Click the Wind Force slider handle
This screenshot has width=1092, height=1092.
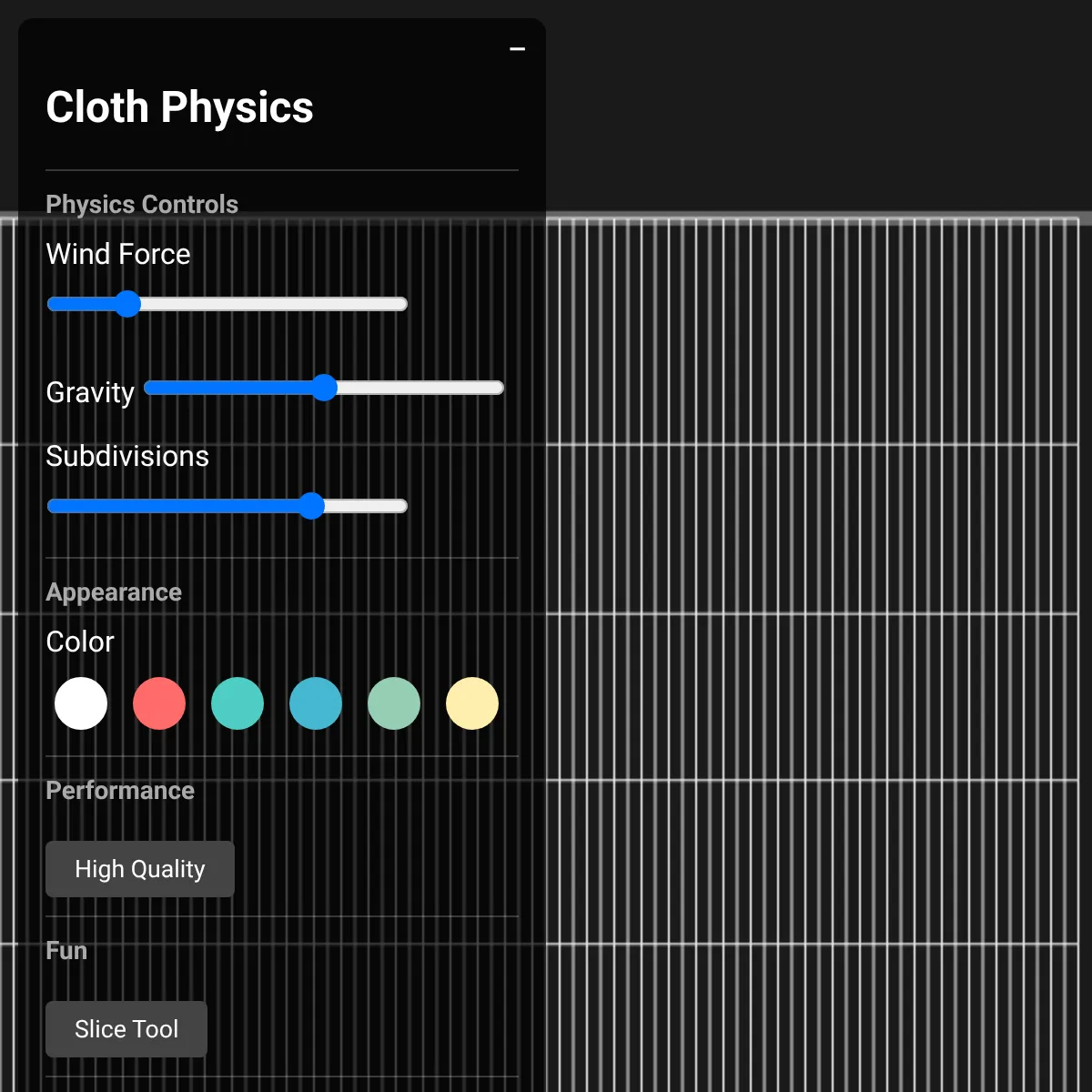click(127, 304)
